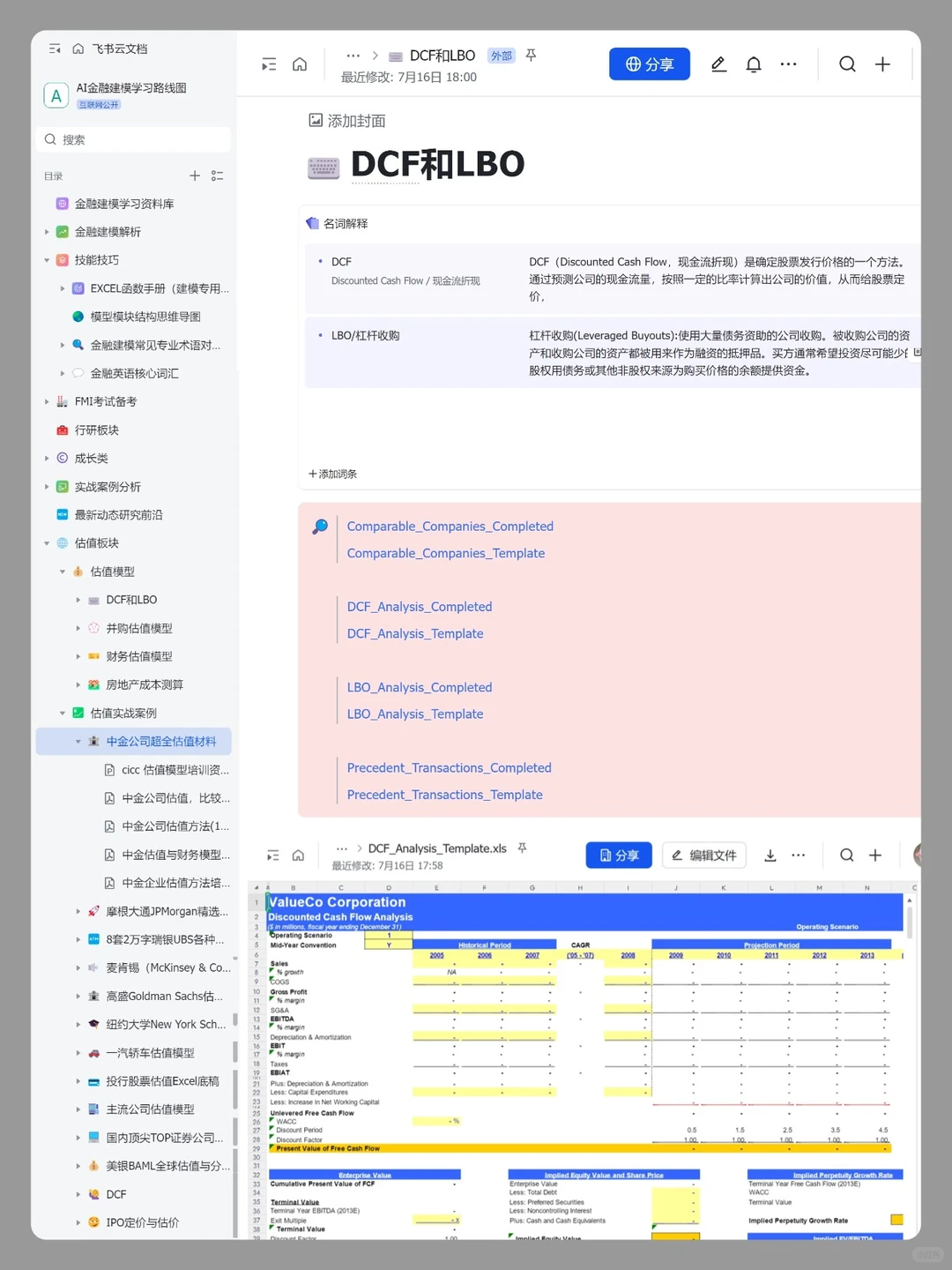Collapse 估值模型 tree node
Screen dimensions: 952x1270
click(63, 571)
